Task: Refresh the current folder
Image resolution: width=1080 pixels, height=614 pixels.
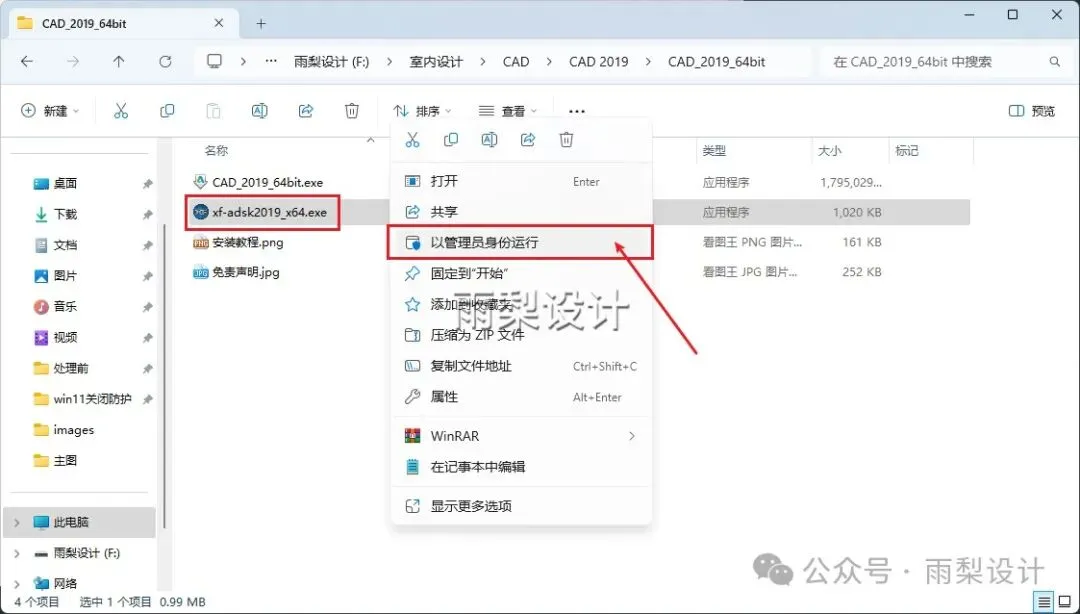Action: click(165, 61)
